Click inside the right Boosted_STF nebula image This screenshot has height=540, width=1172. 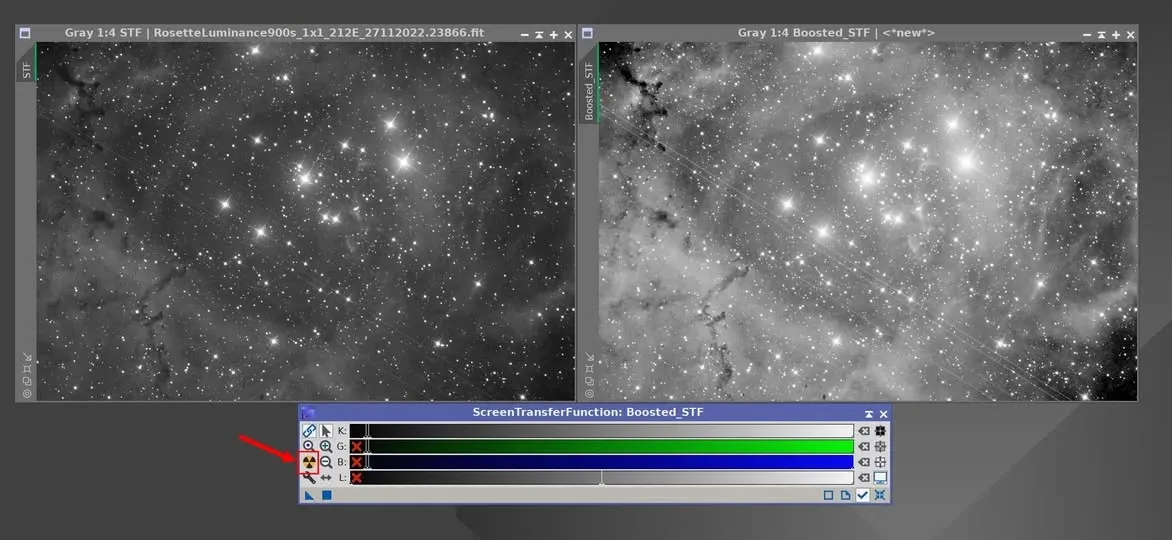[x=868, y=221]
